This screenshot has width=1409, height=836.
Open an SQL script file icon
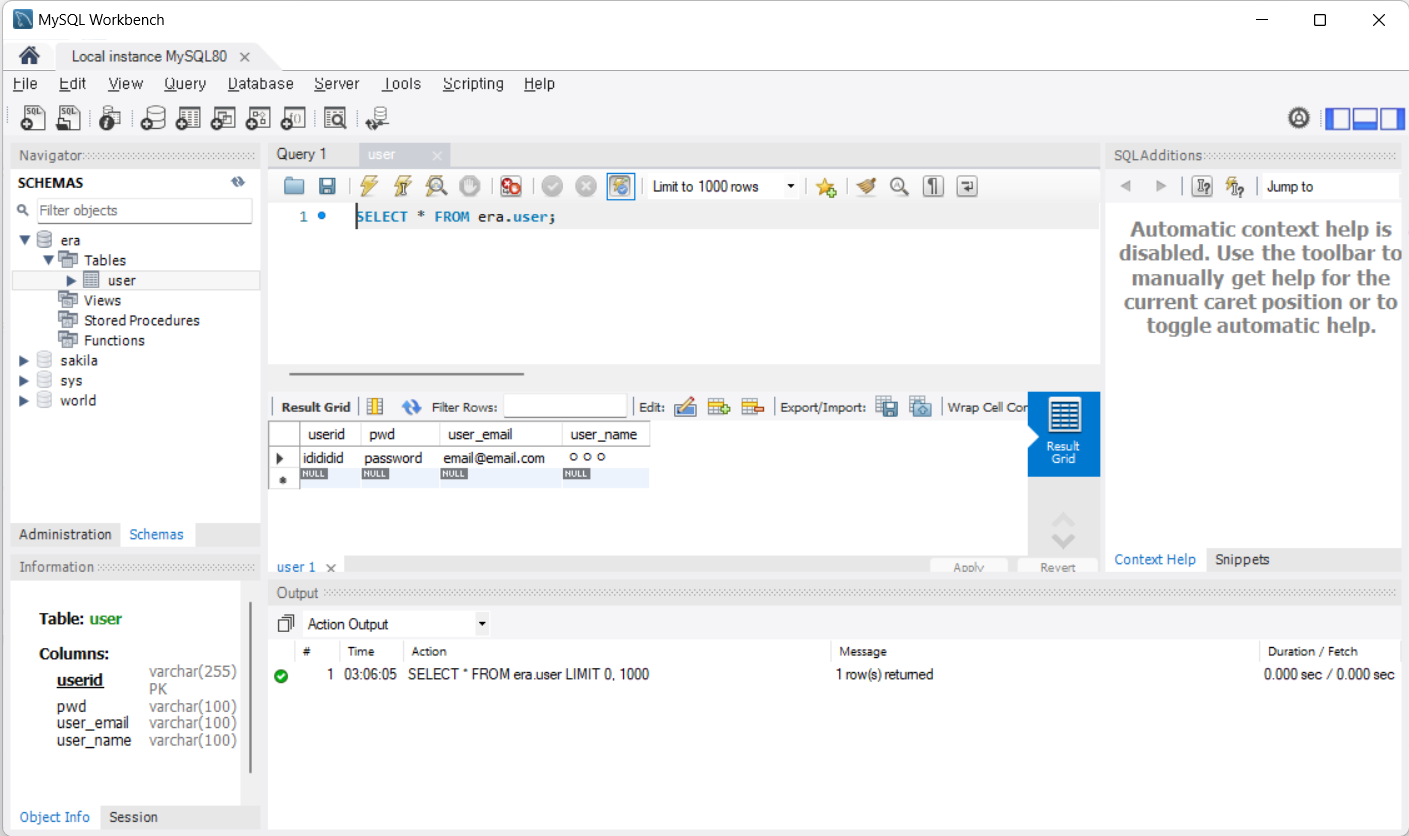coord(69,119)
